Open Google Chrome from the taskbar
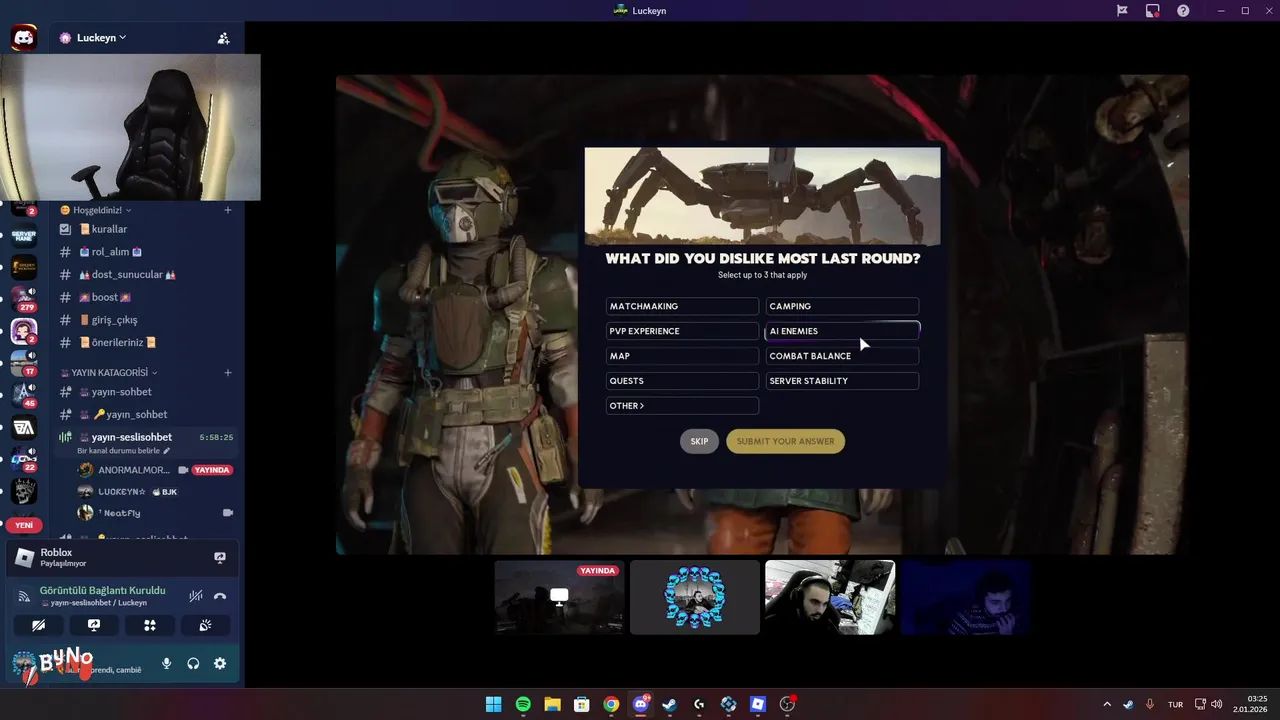This screenshot has width=1280, height=720. coord(611,704)
